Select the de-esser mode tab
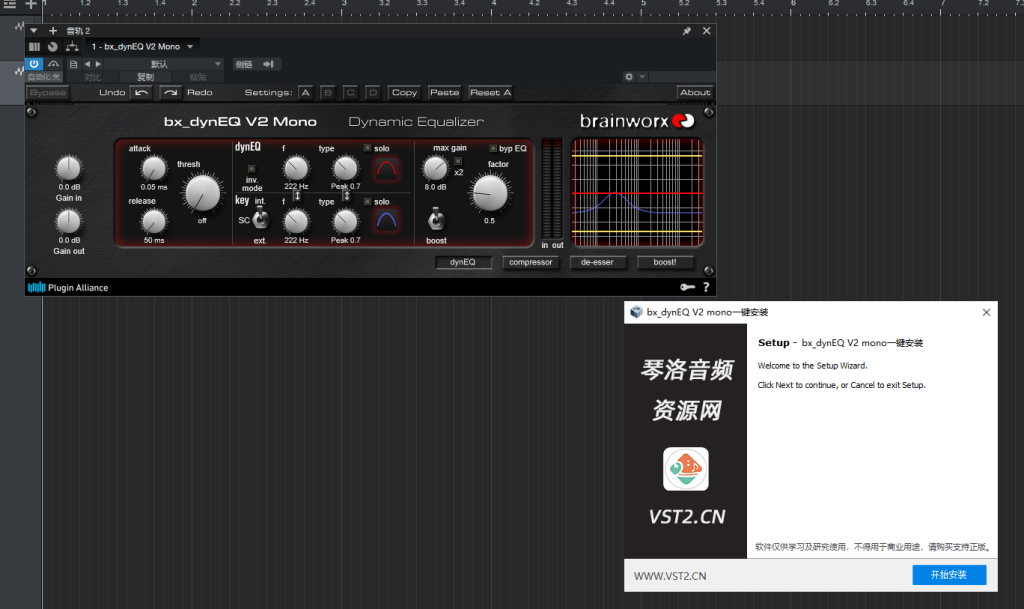Image resolution: width=1024 pixels, height=609 pixels. tap(598, 263)
